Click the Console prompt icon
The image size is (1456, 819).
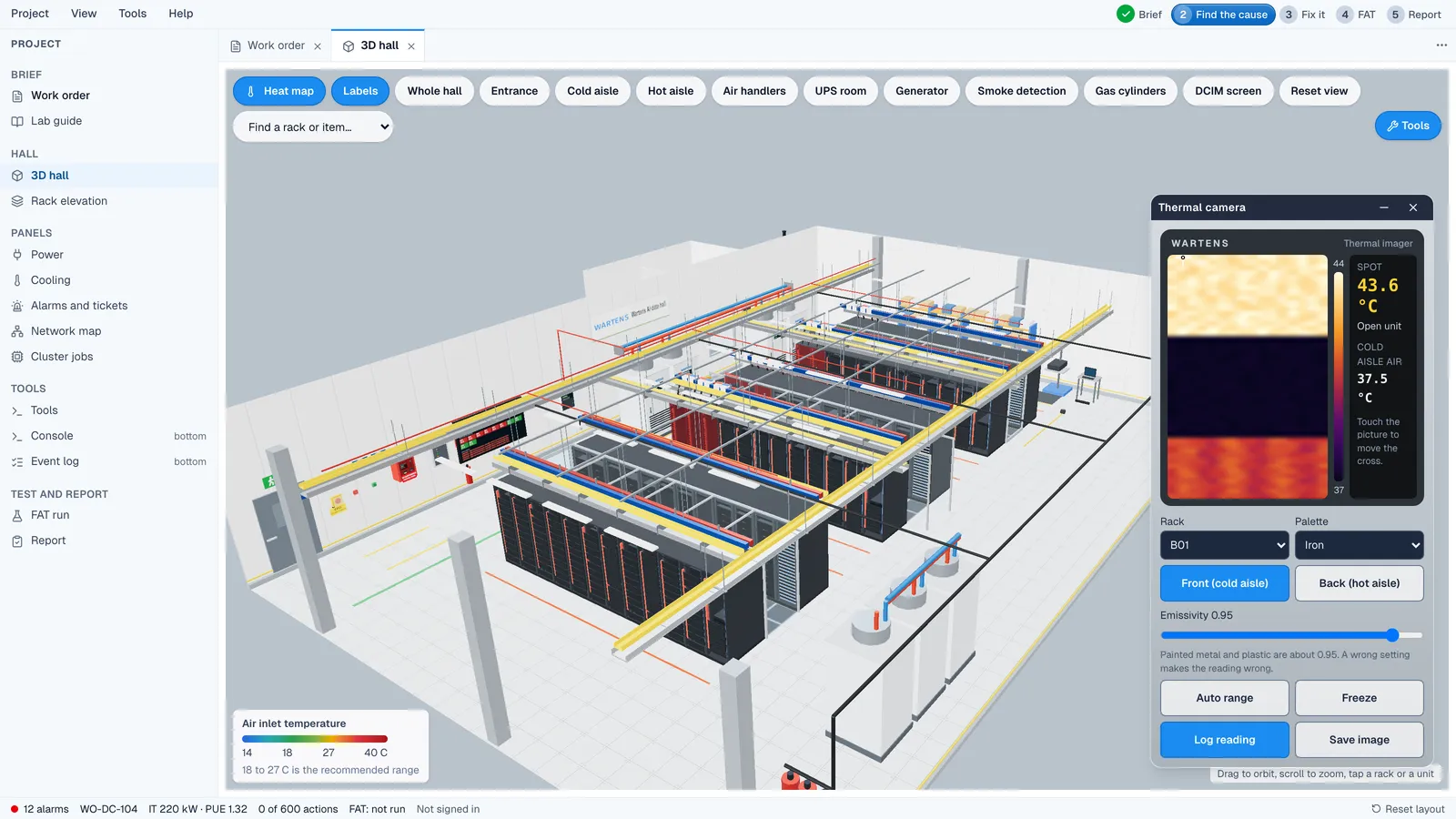point(17,436)
